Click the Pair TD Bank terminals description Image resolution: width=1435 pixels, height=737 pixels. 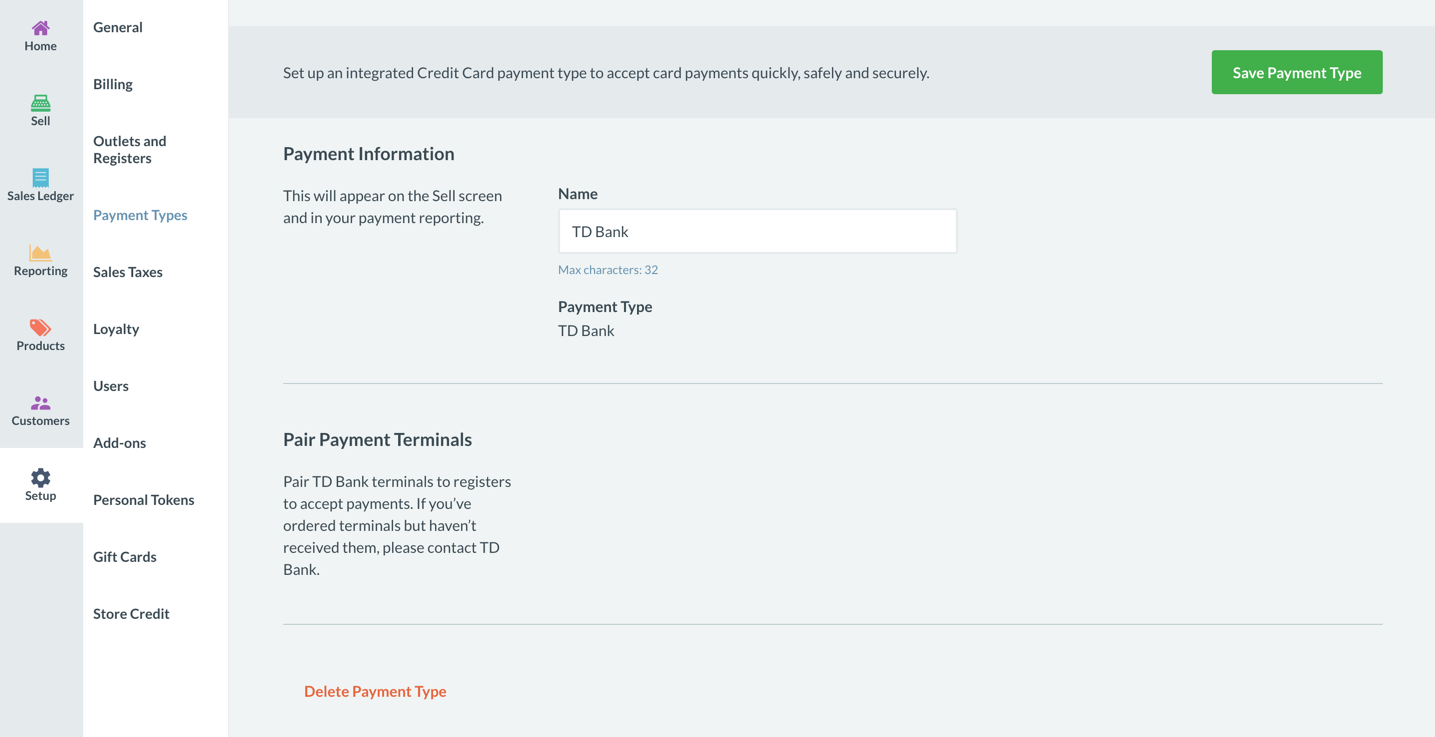click(x=398, y=525)
